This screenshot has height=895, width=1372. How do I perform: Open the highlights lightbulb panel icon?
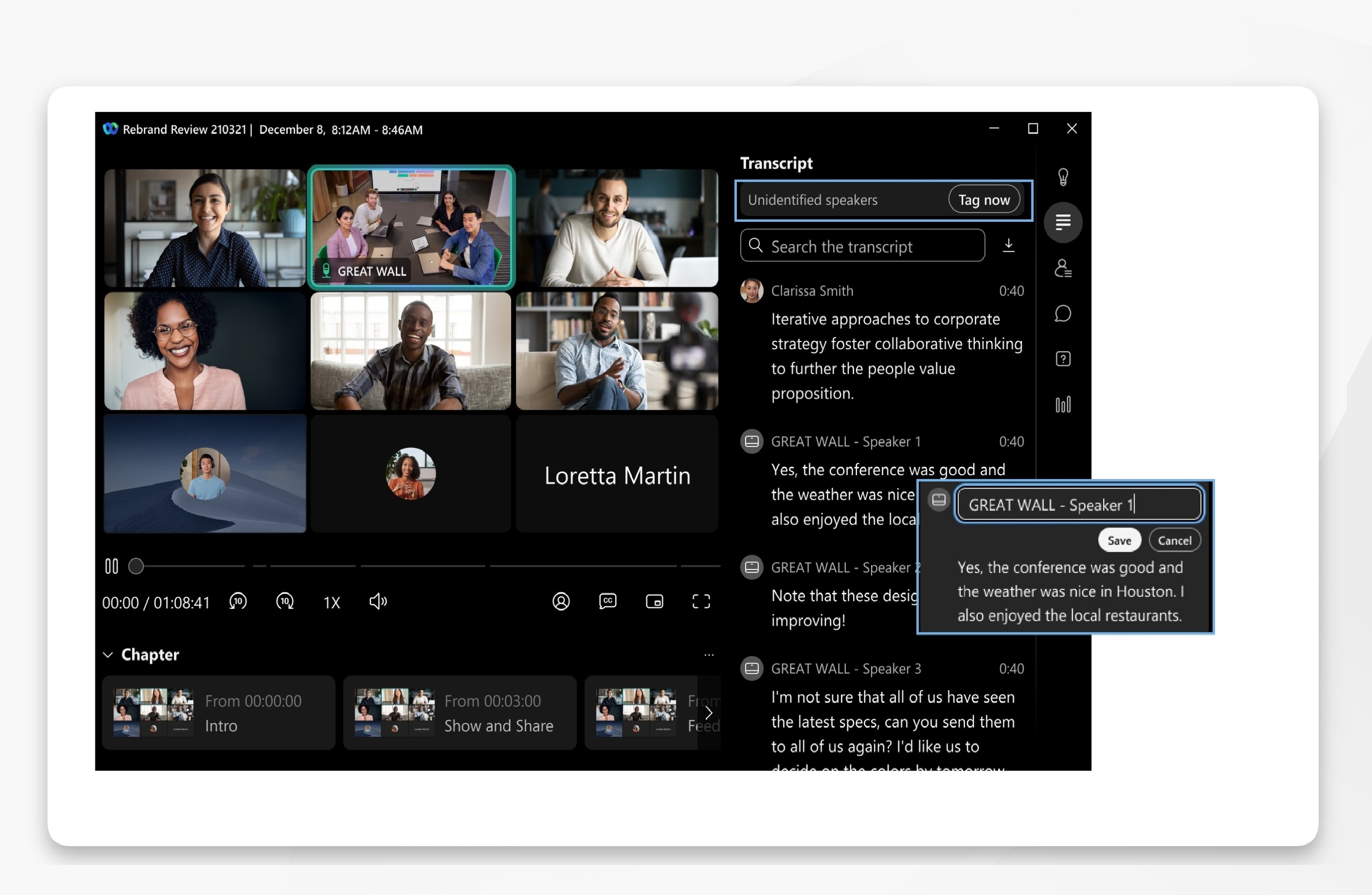[x=1063, y=177]
